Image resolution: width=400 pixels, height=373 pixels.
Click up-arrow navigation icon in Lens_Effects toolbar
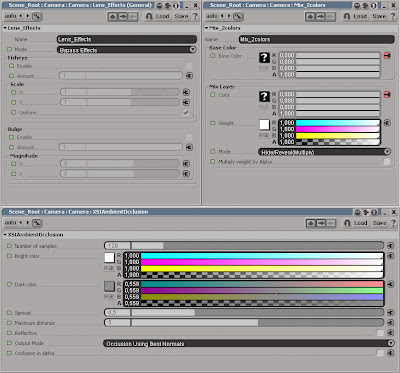(112, 16)
